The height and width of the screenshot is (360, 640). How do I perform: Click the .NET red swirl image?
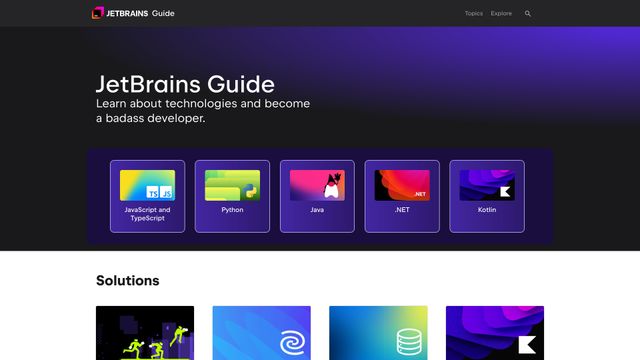pyautogui.click(x=402, y=185)
